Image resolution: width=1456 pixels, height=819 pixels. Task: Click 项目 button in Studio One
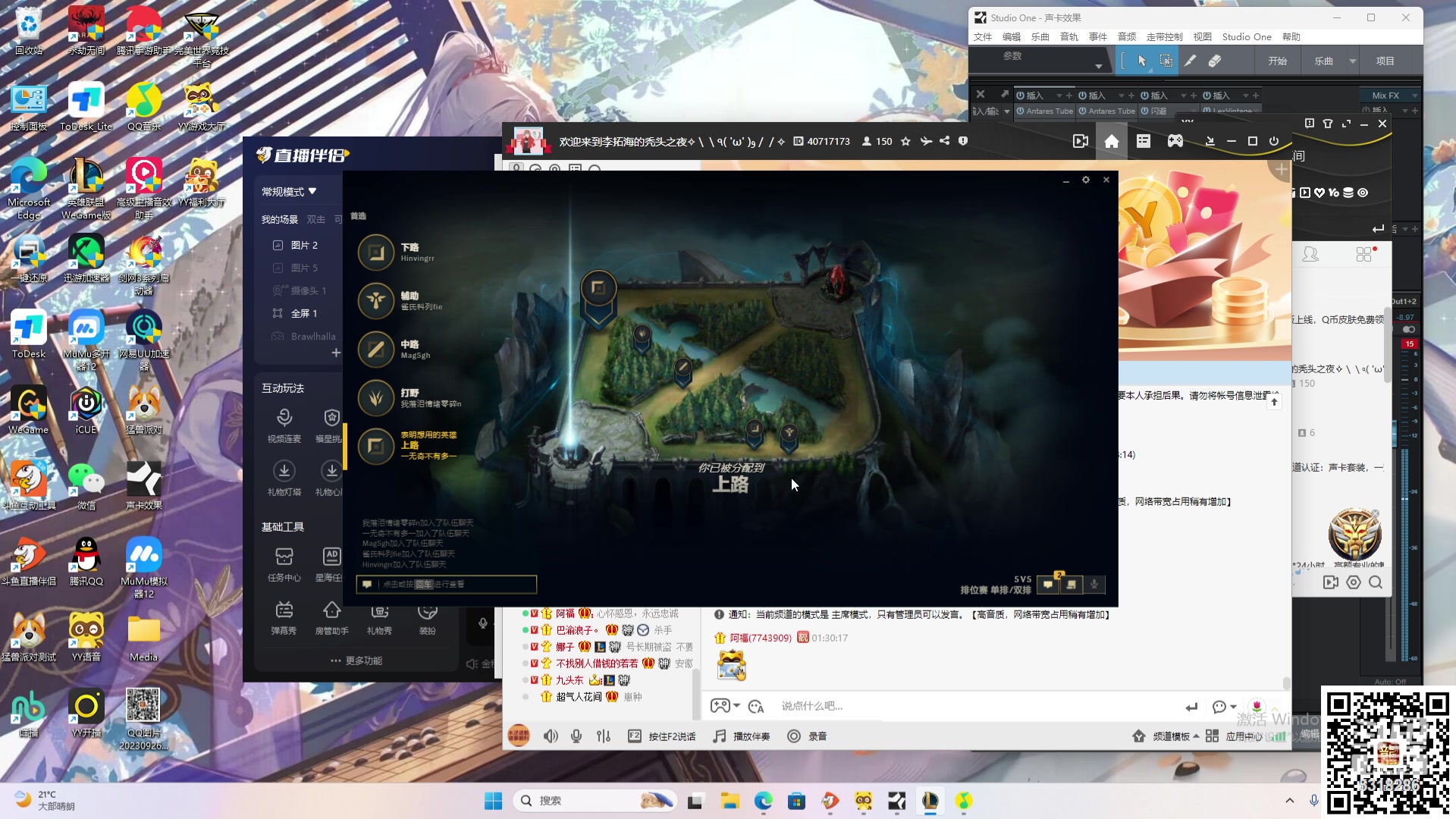click(x=1385, y=61)
